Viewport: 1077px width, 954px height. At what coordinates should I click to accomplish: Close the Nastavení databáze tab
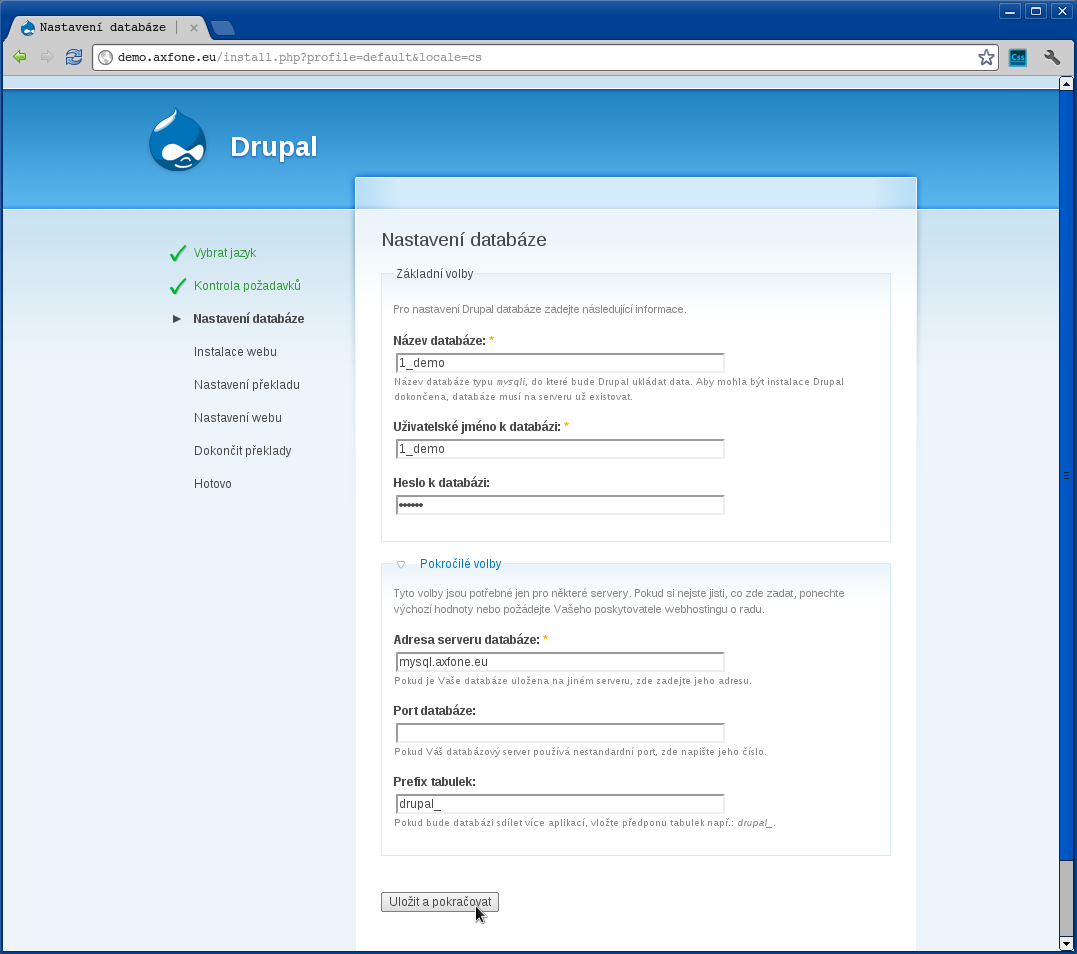194,28
